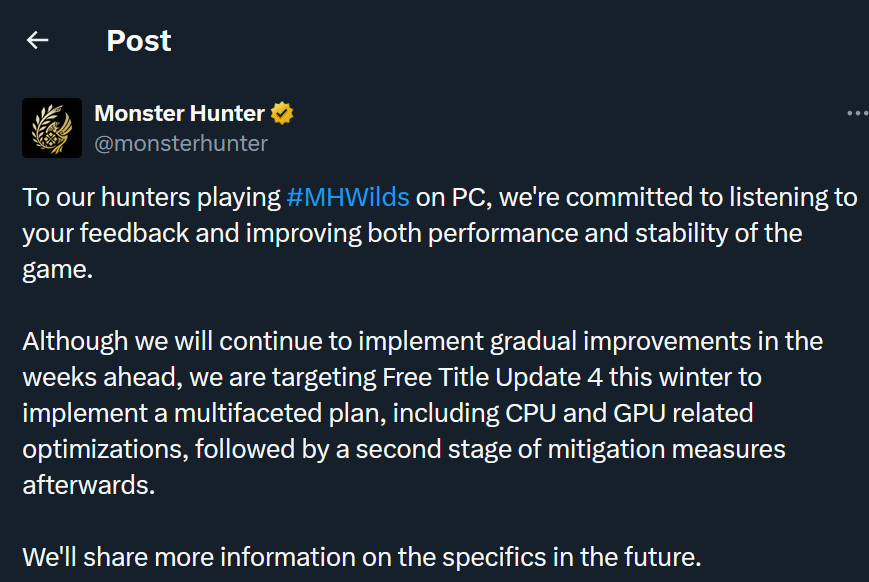Click the gold verified badge
Image resolution: width=869 pixels, height=582 pixels.
click(x=283, y=114)
